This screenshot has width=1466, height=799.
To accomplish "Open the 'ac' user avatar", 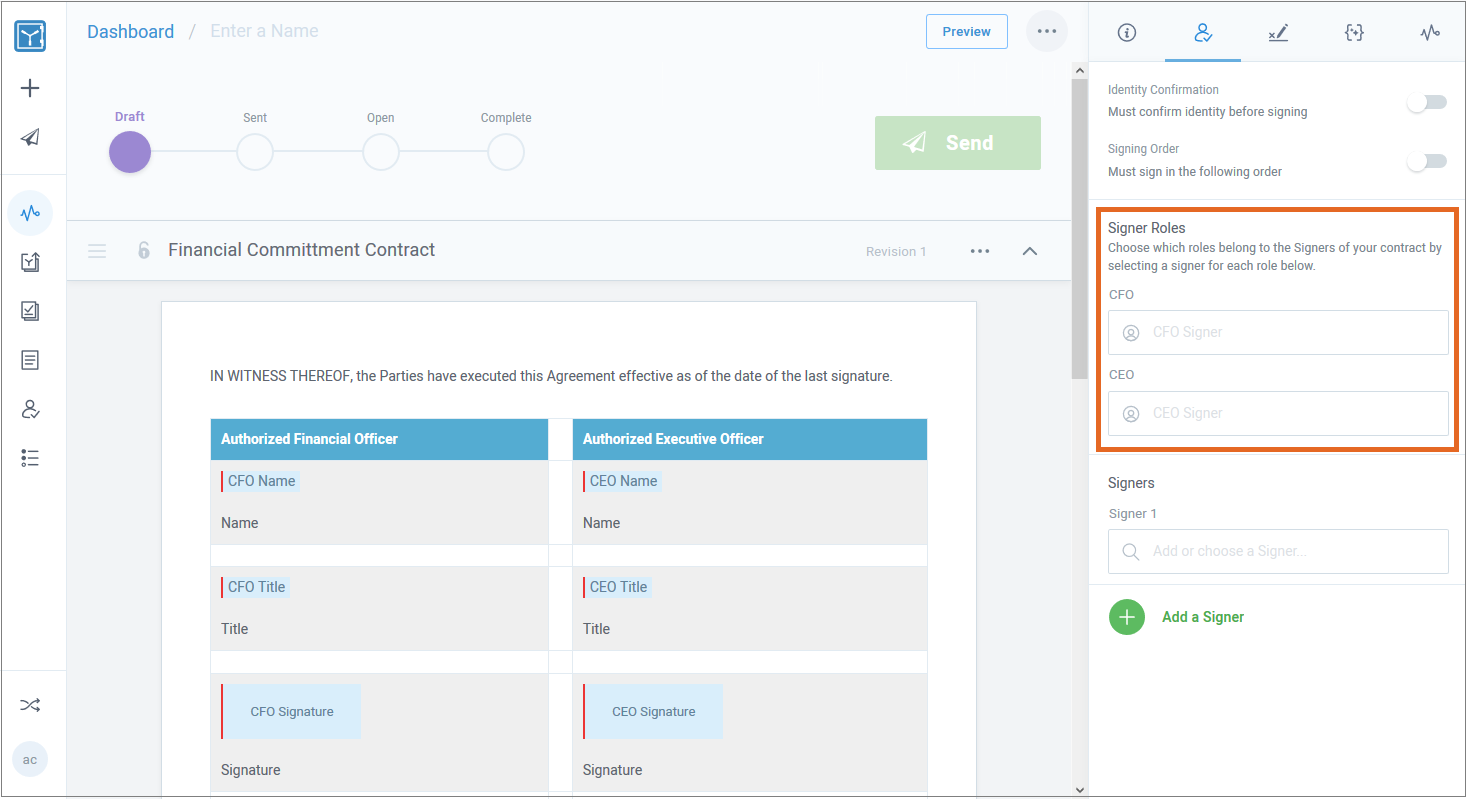I will tap(30, 760).
